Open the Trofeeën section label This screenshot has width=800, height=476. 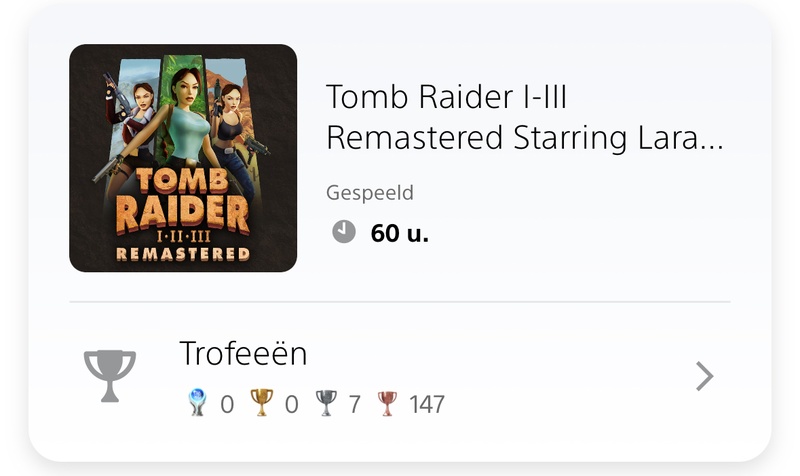pos(243,353)
